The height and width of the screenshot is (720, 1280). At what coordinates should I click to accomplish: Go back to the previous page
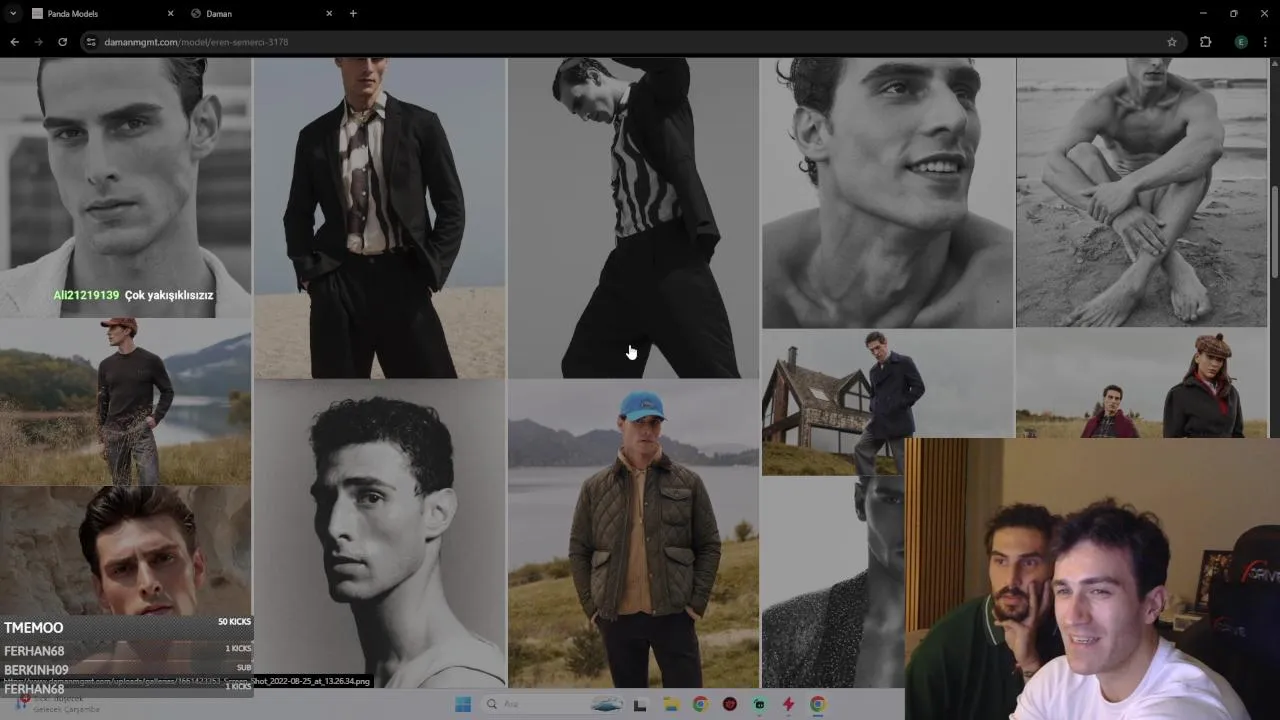pos(14,42)
